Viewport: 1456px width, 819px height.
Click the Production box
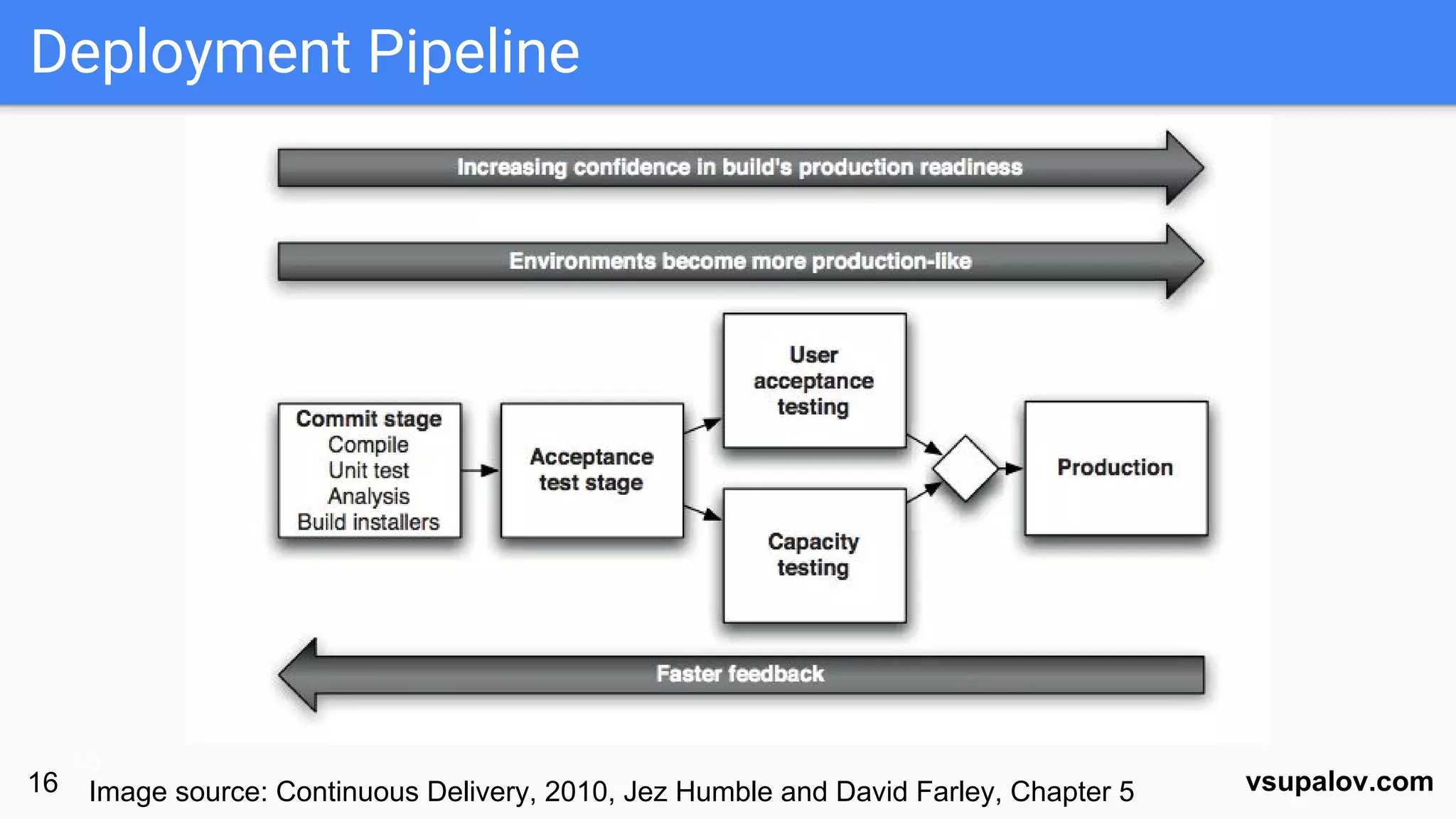(1115, 468)
